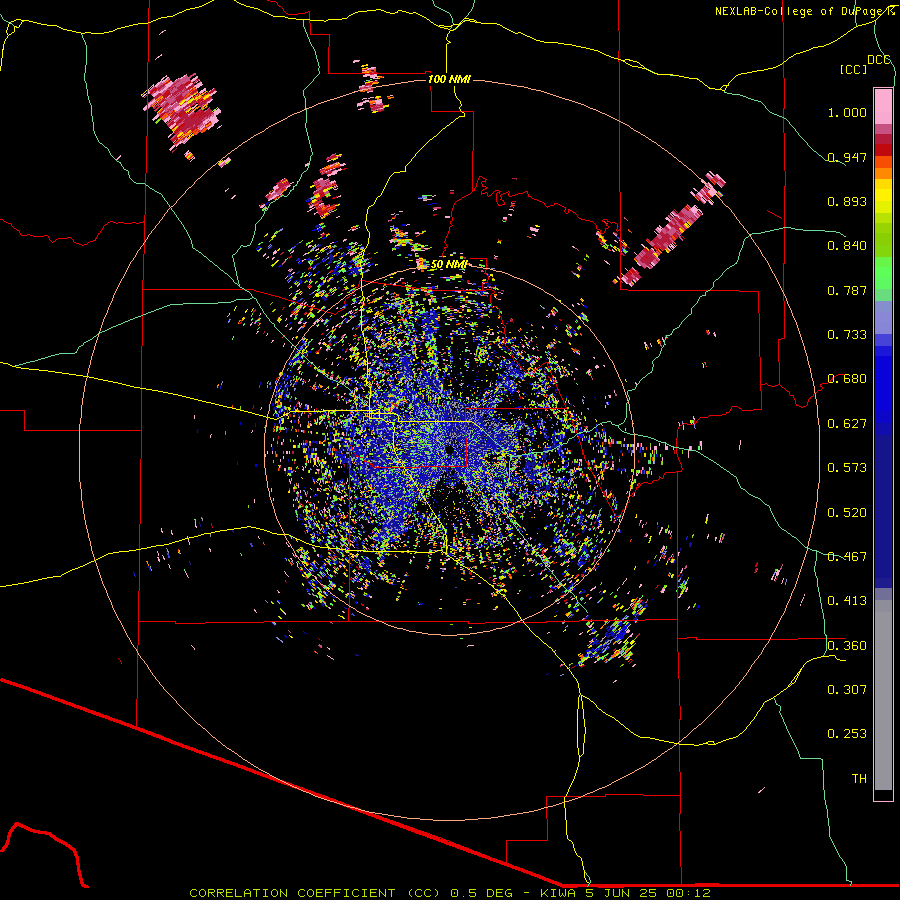Image resolution: width=900 pixels, height=900 pixels.
Task: Click the 0.787 scale value
Action: (x=847, y=290)
